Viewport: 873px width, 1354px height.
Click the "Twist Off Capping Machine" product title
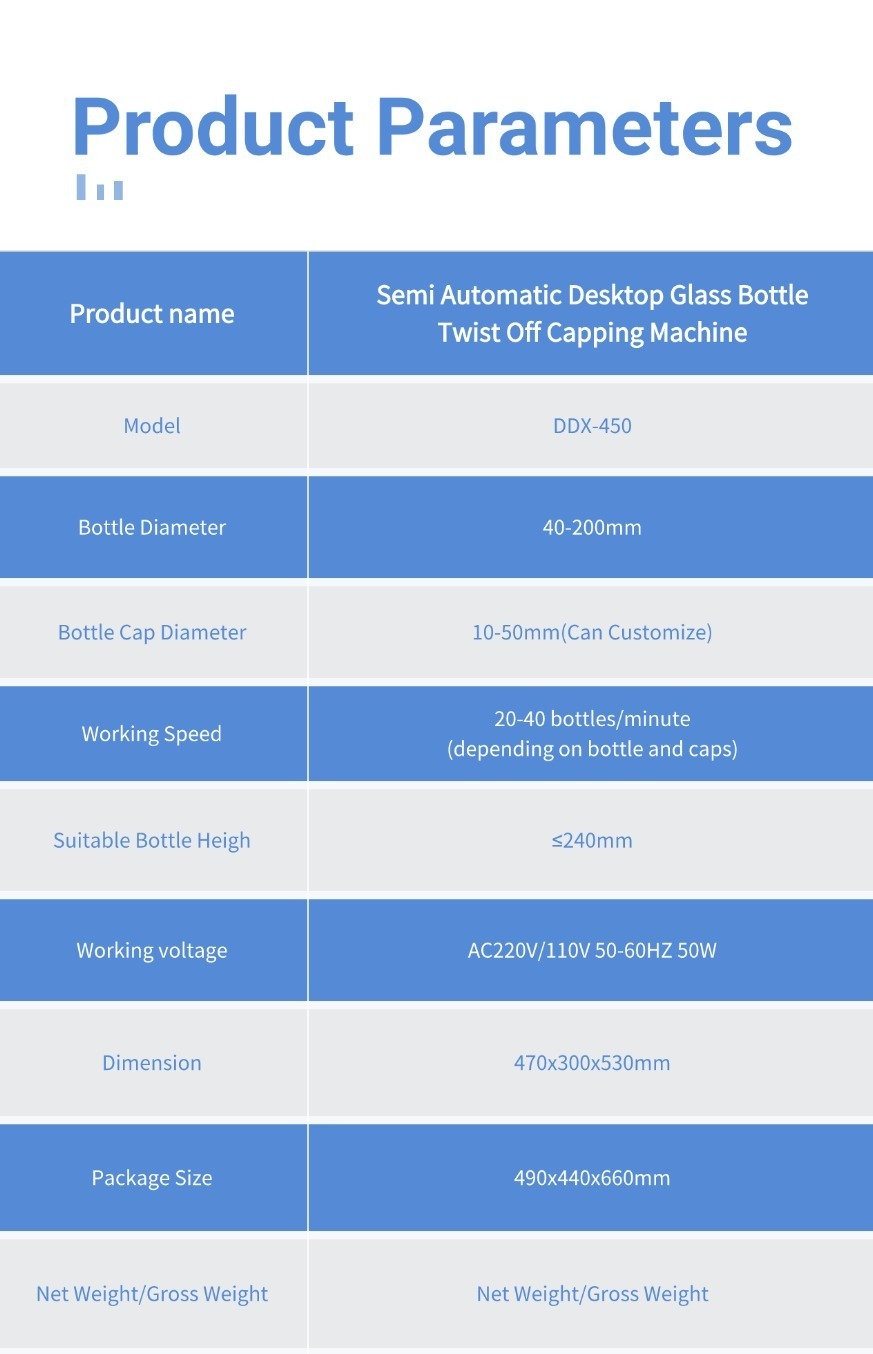click(x=592, y=333)
